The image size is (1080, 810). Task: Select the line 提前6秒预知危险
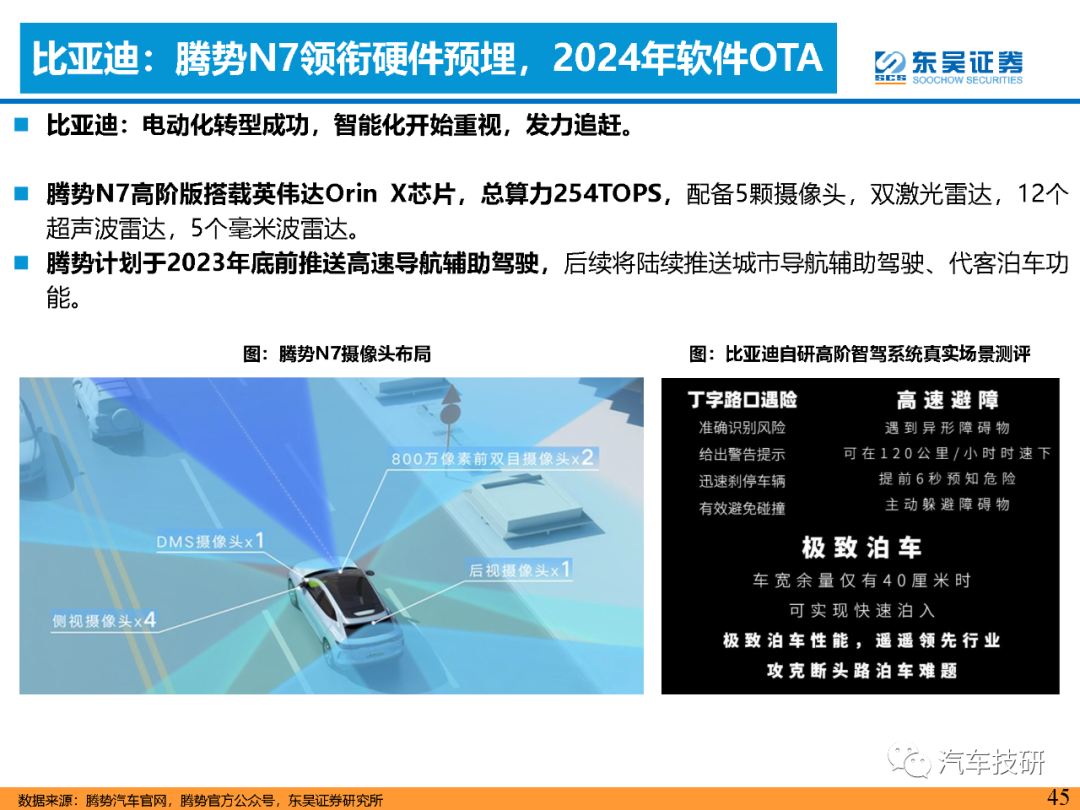pos(947,479)
